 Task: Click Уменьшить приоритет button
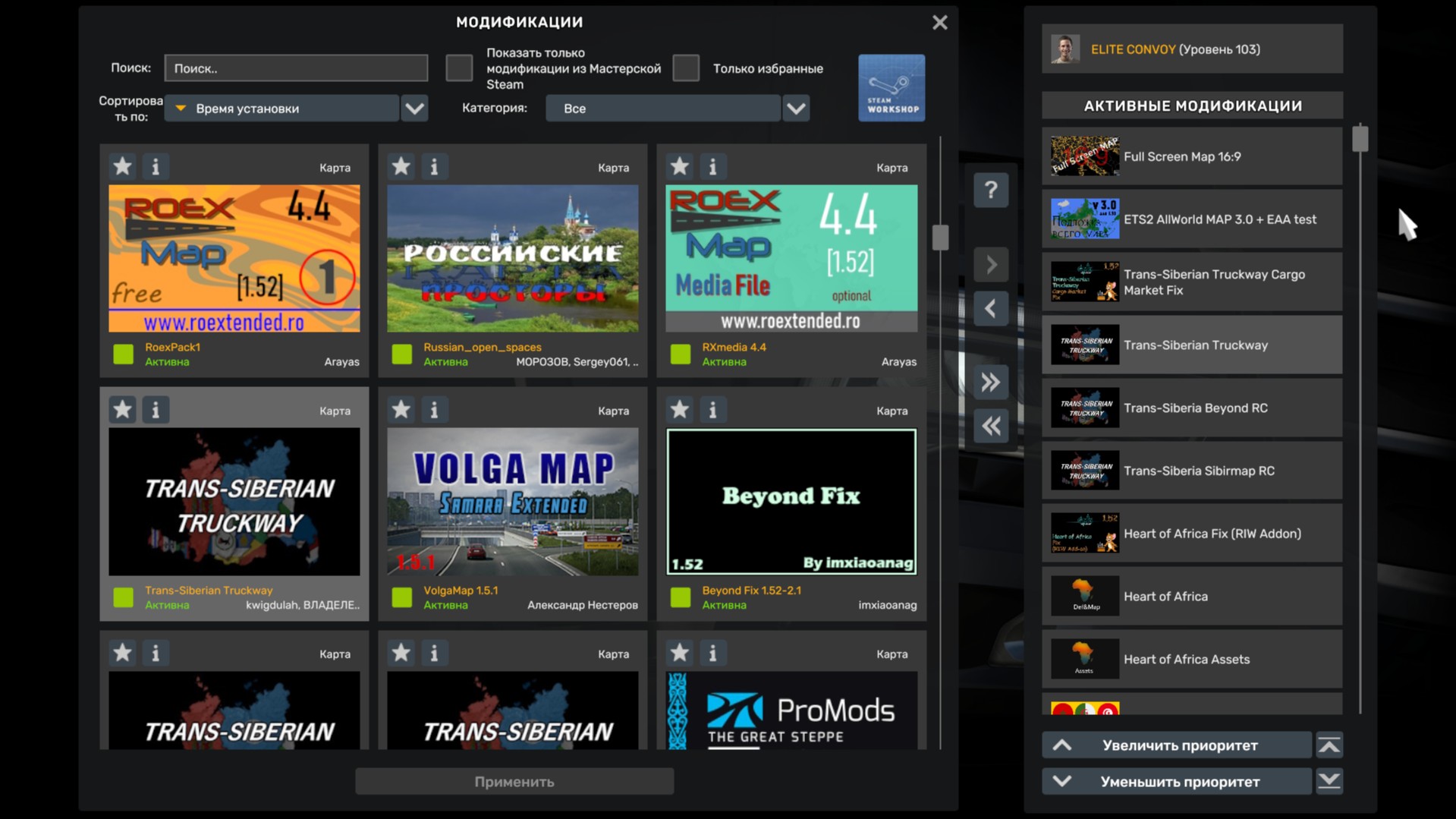[x=1177, y=781]
